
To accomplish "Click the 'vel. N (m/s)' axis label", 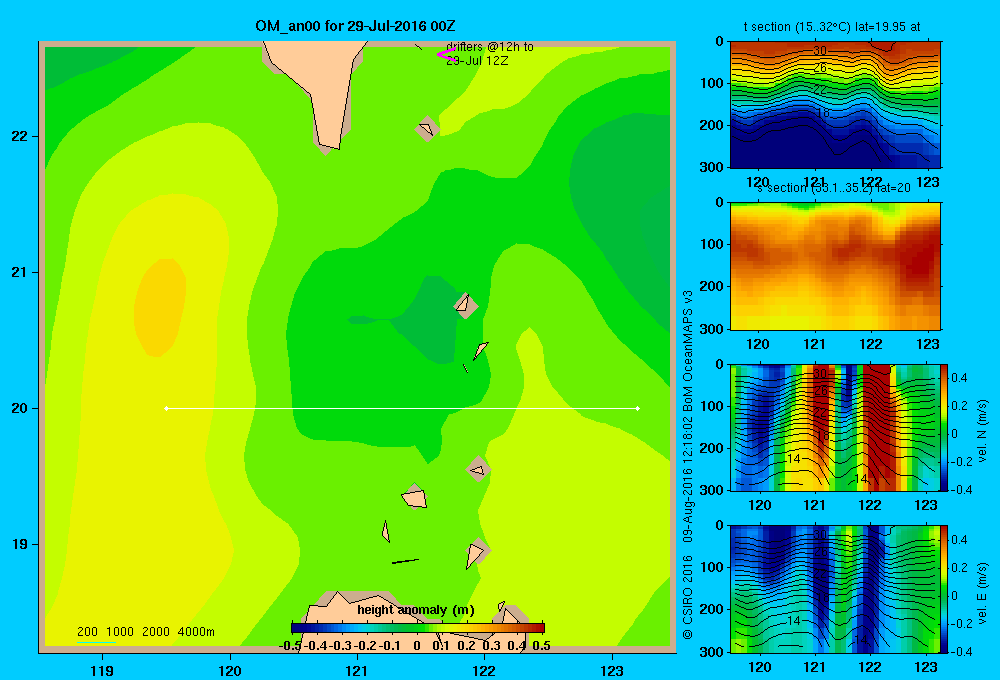I will click(983, 431).
